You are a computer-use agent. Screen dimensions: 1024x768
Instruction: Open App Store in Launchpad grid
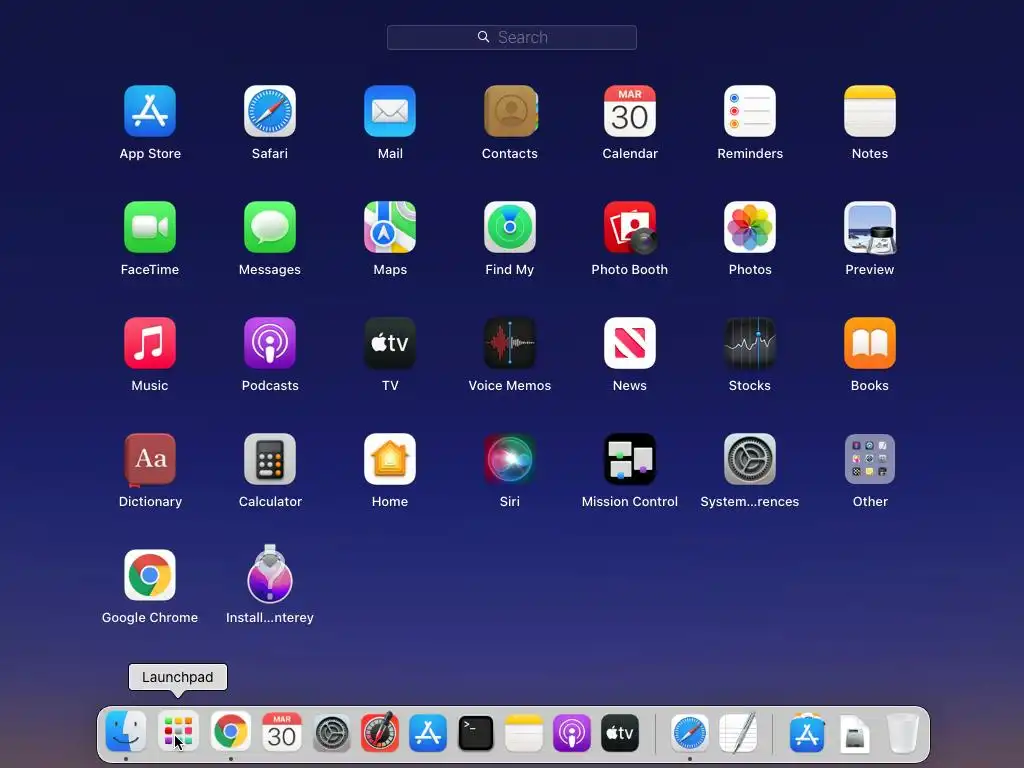150,111
